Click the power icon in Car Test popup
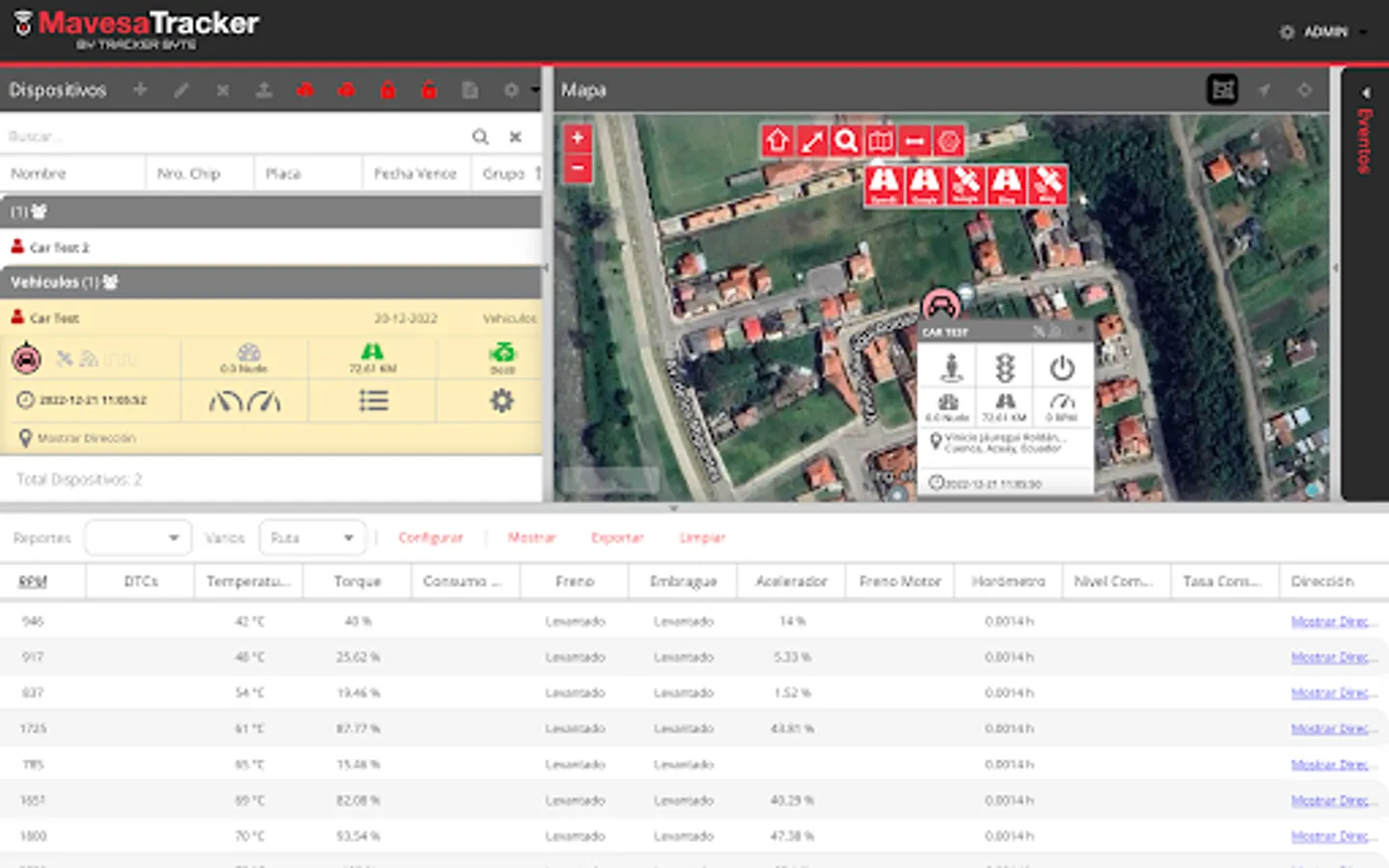The width and height of the screenshot is (1389, 868). [1062, 367]
